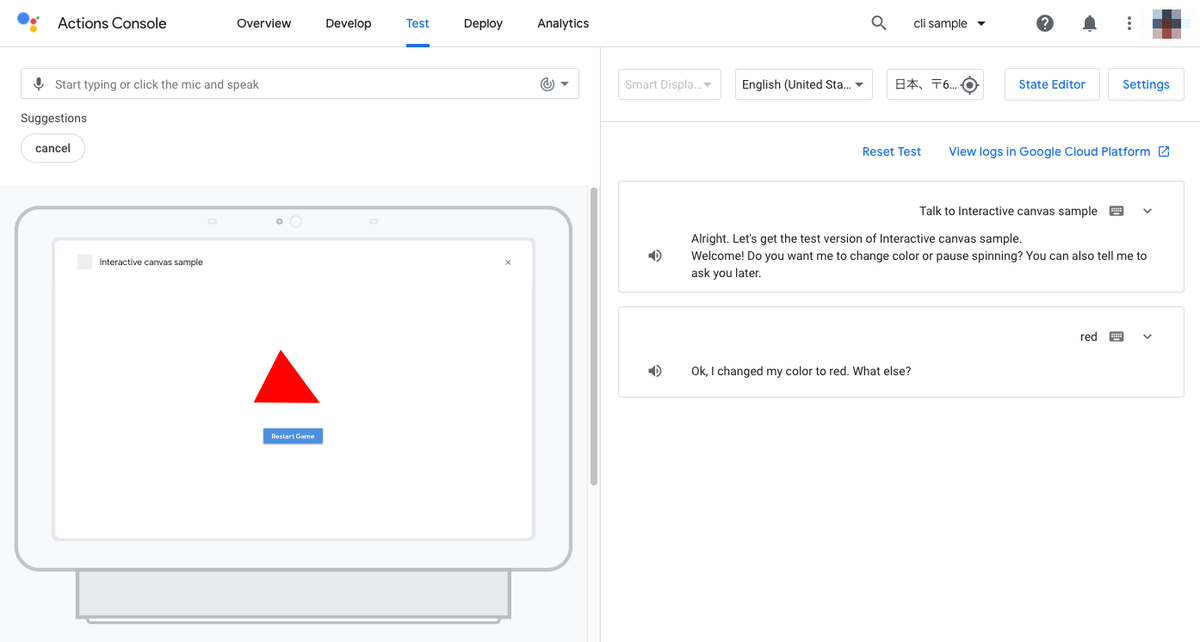Open the help question mark icon
The height and width of the screenshot is (642, 1200).
tap(1045, 23)
